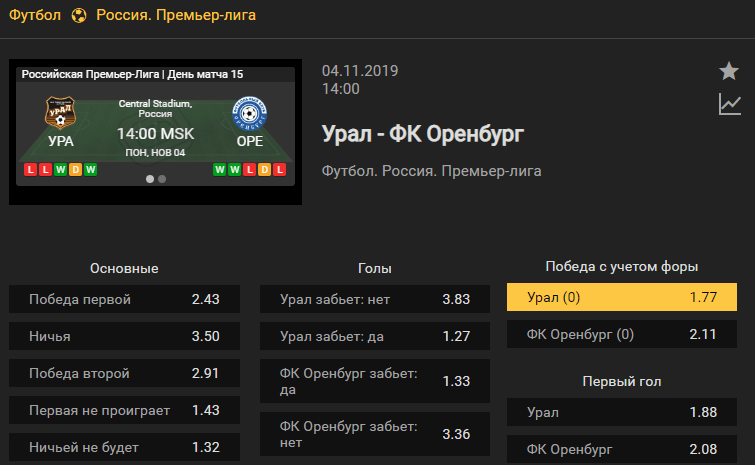755x465 pixels.
Task: Deselect highlighted Урал (0) 1.77 bet
Action: coord(622,297)
